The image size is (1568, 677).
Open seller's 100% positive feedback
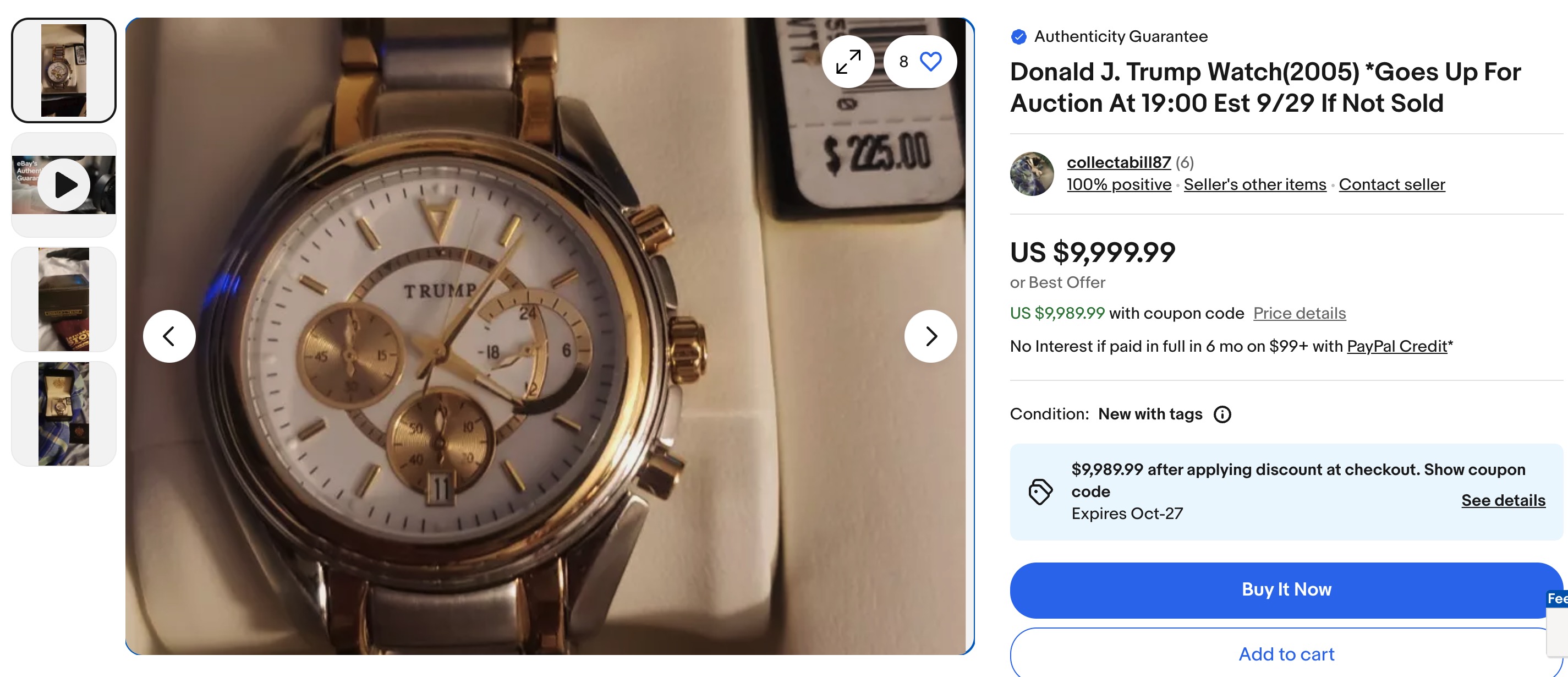[x=1118, y=184]
